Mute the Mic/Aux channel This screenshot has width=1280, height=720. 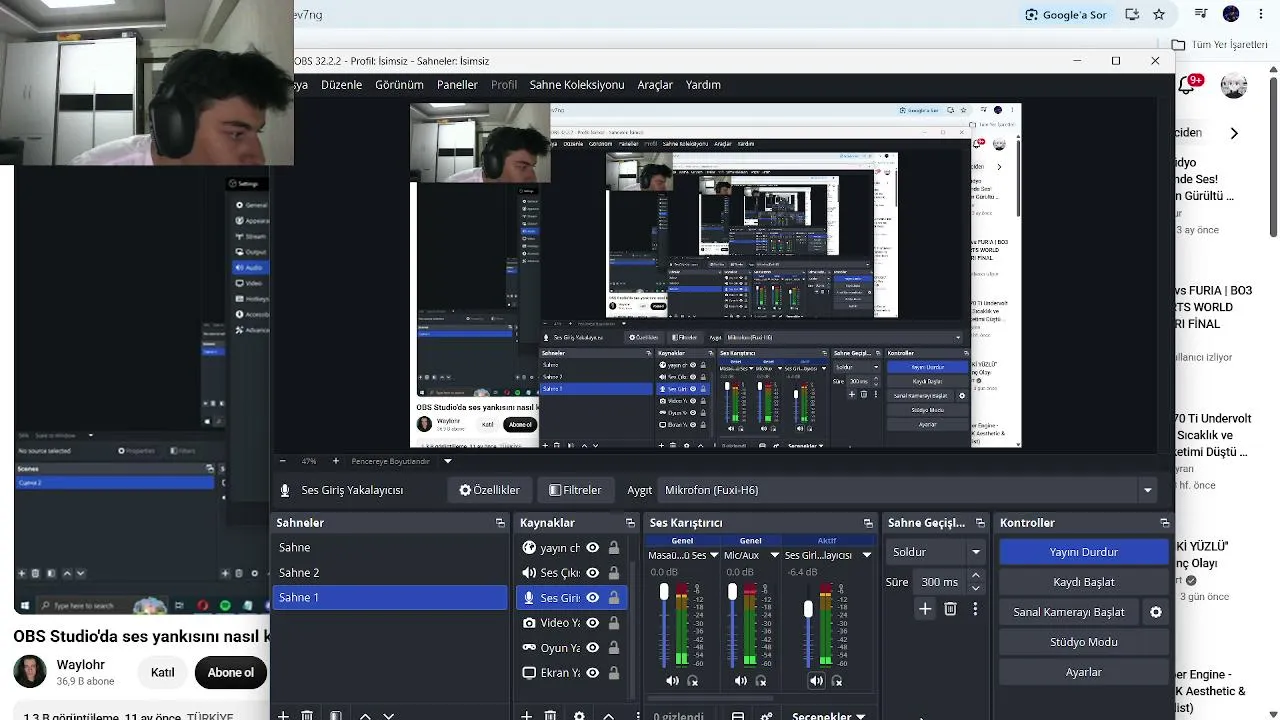pos(740,681)
